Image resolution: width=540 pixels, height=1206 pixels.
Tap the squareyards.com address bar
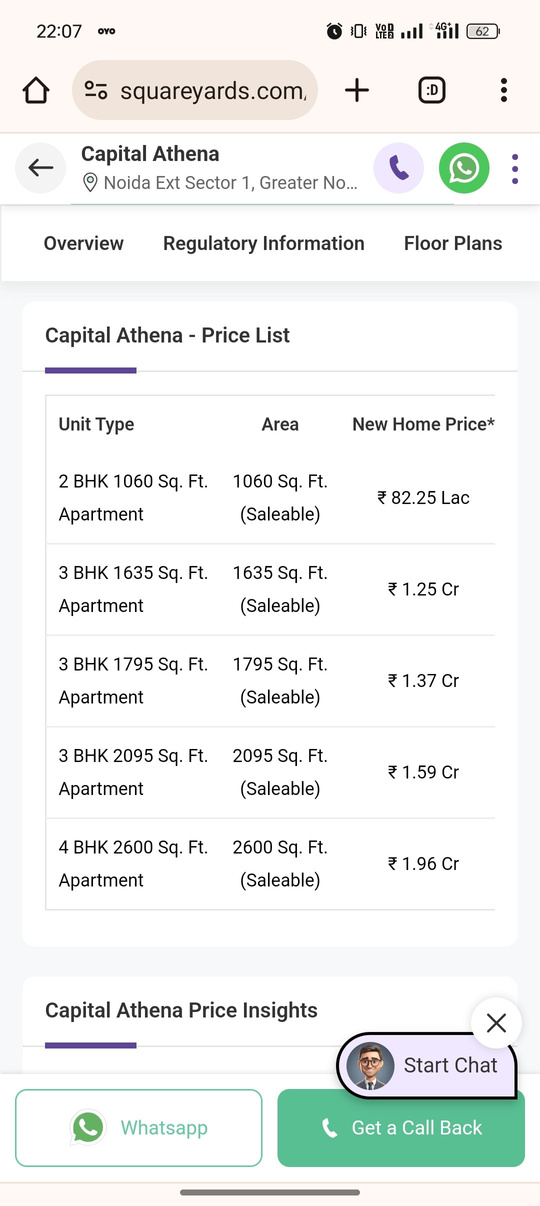(195, 91)
